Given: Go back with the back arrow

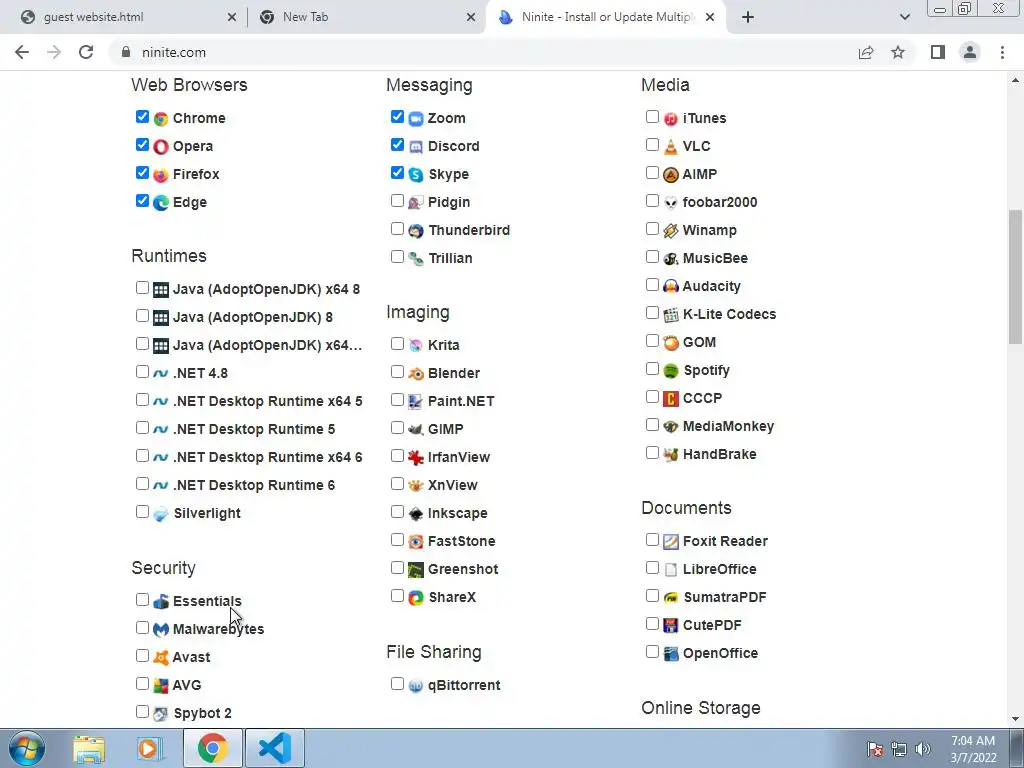Looking at the screenshot, I should [x=22, y=52].
